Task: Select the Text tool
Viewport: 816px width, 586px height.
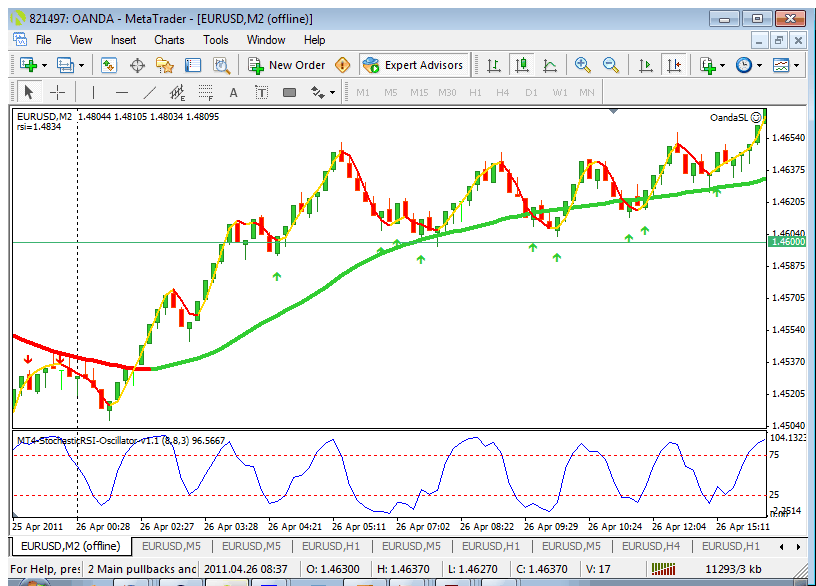Action: tap(233, 93)
